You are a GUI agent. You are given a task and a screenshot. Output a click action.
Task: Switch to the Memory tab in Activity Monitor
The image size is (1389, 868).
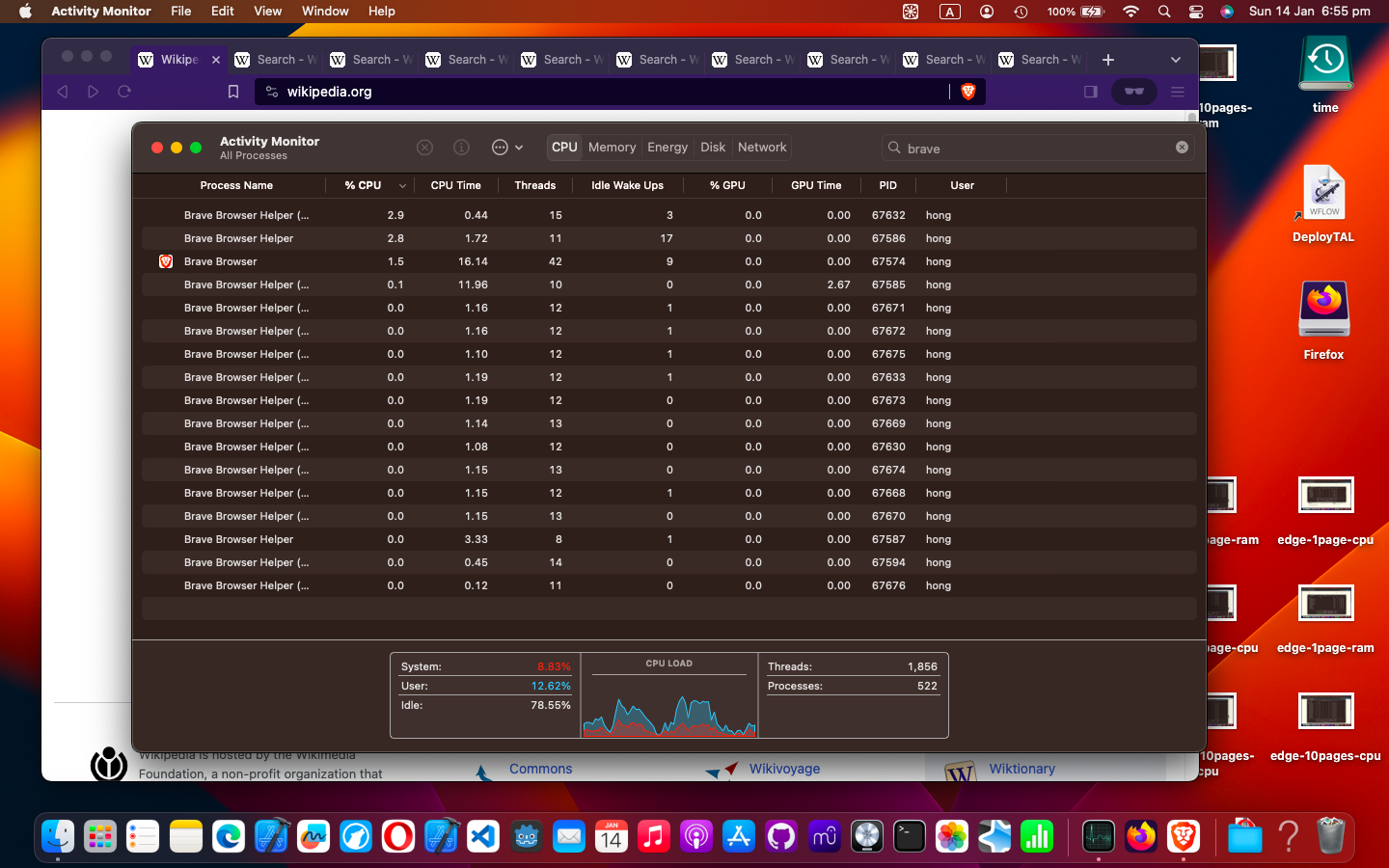pos(612,147)
